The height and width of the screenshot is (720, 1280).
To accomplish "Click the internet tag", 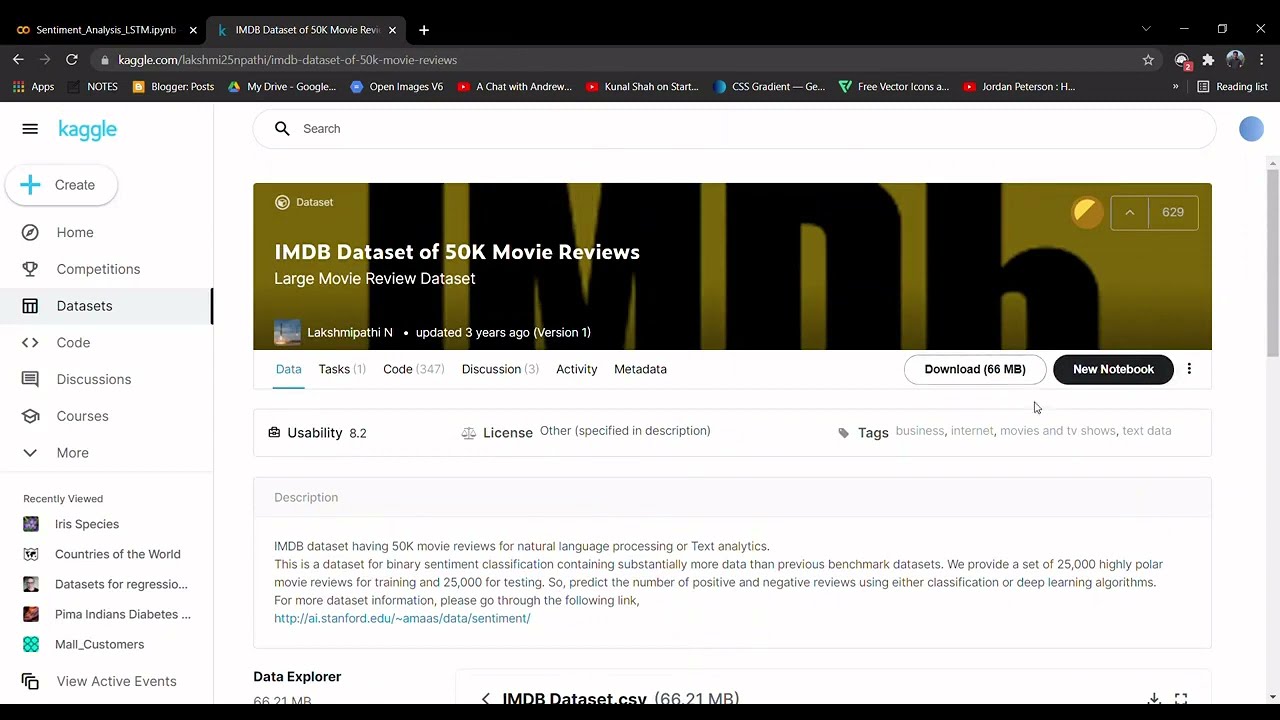I will point(972,431).
